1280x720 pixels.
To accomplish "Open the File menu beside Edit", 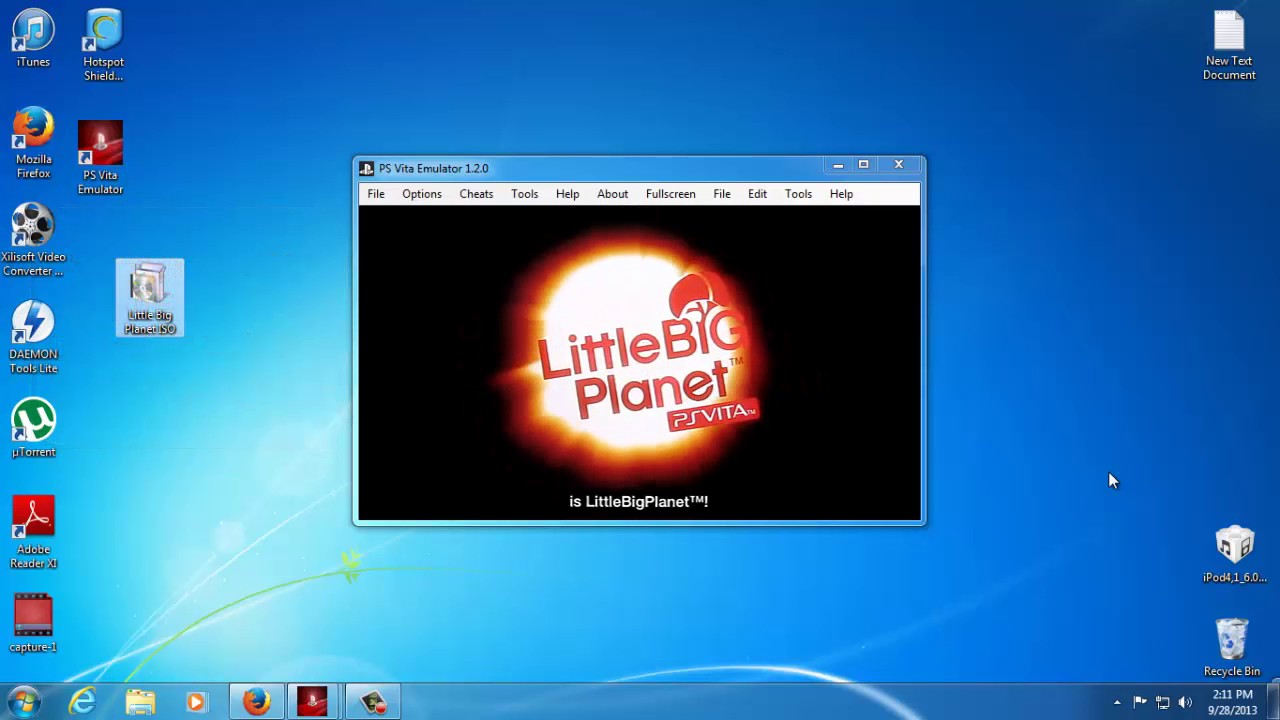I will [x=722, y=194].
